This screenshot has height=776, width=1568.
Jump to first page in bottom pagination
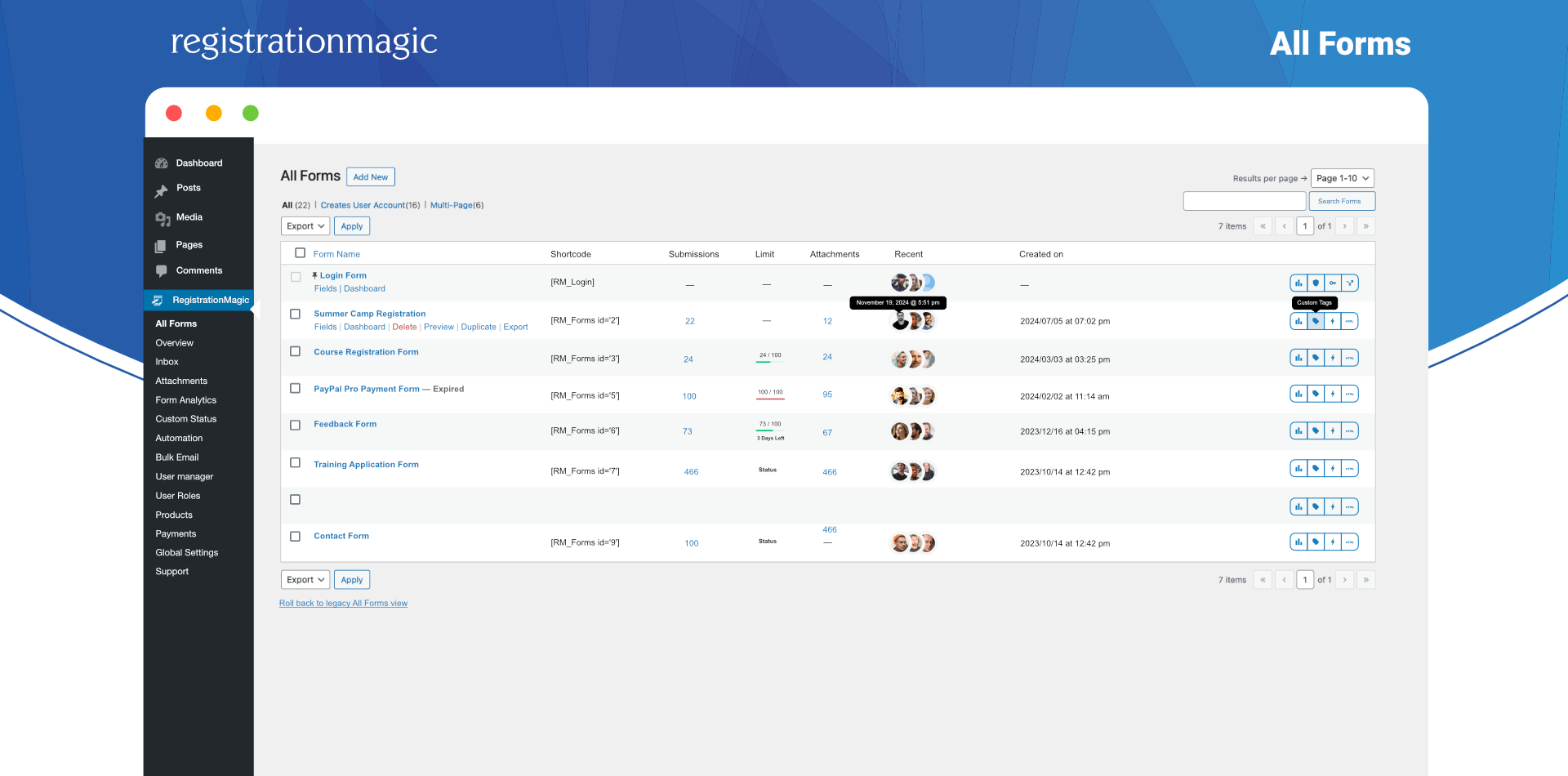(1263, 580)
